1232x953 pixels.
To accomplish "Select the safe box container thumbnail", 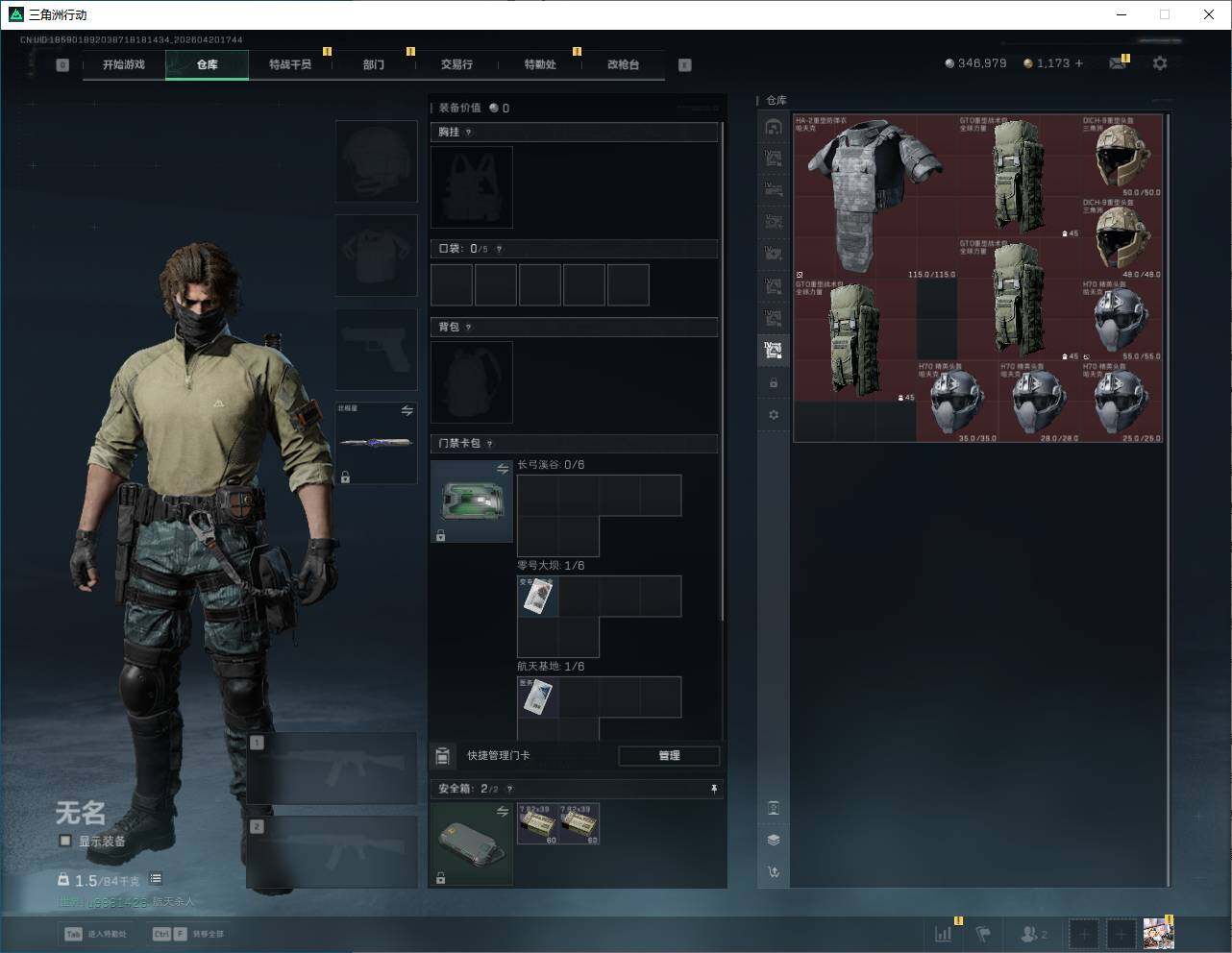I will coord(472,844).
